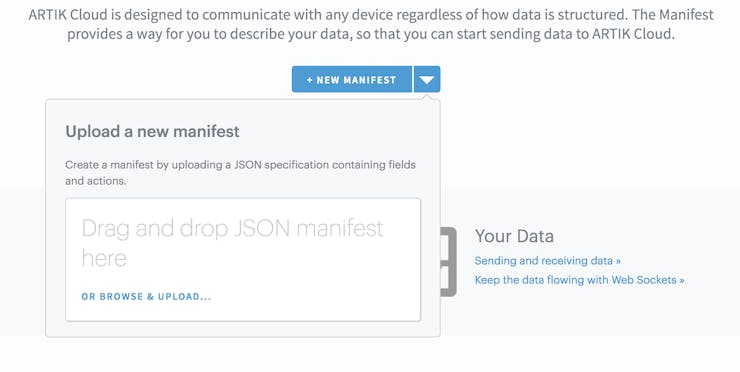Screen dimensions: 740x372
Task: Open Keep the data flowing with Web Sockets
Action: [580, 280]
